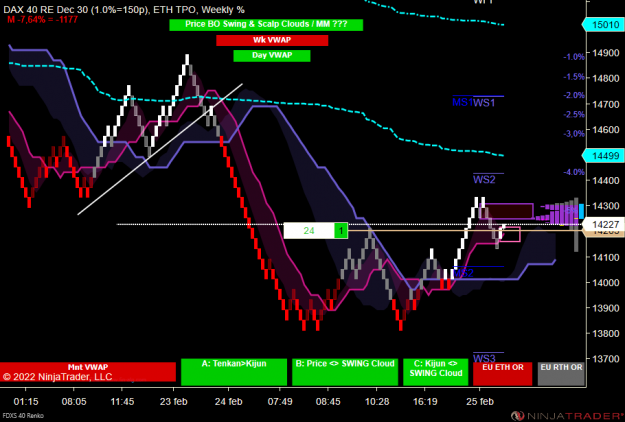Click the B: Price <> SWING Cloud box
Screen dimensions: 625x422
[345, 372]
